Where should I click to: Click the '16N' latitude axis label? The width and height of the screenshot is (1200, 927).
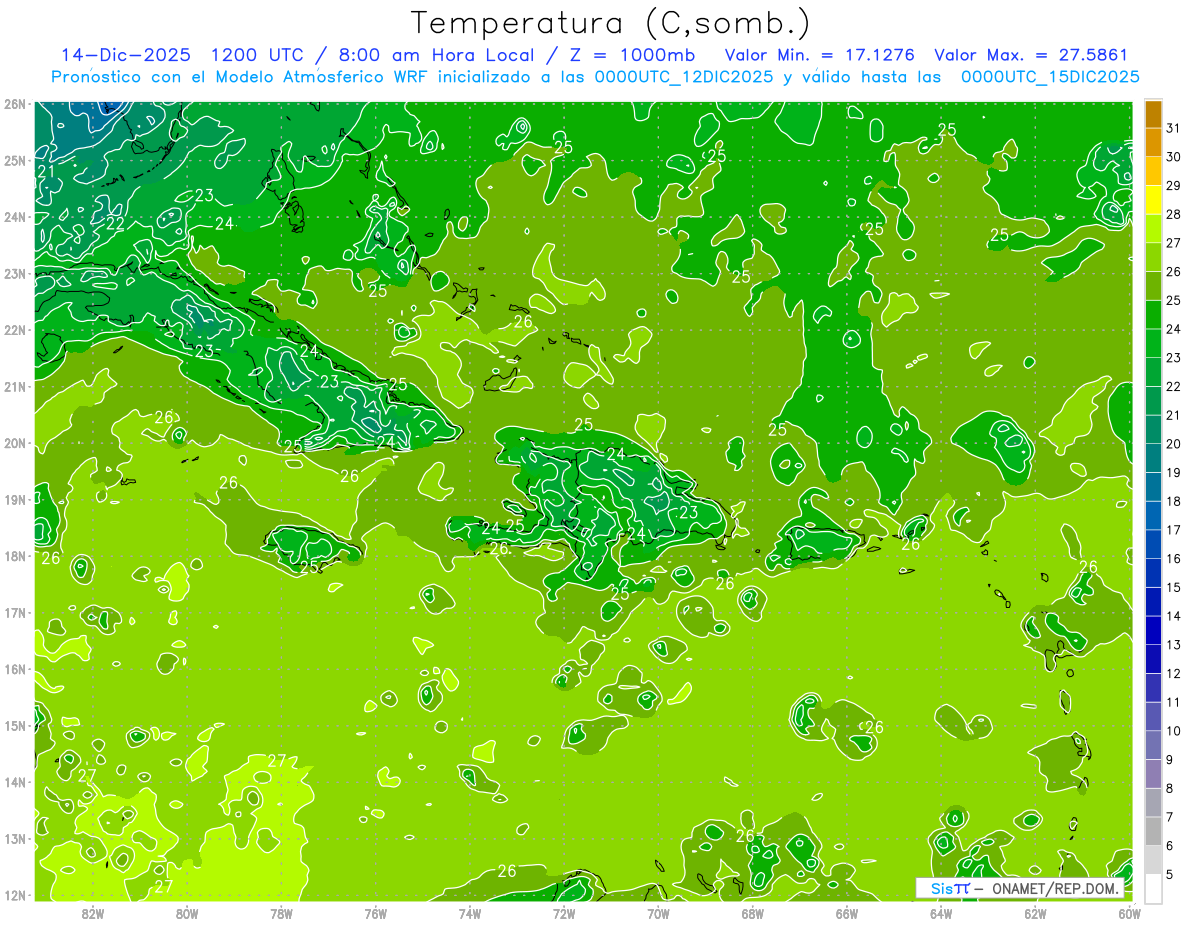[x=14, y=669]
